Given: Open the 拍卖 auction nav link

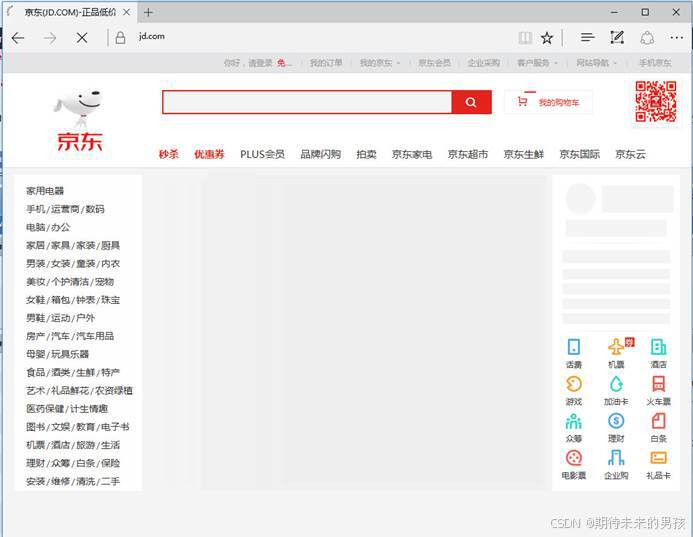Looking at the screenshot, I should tap(366, 154).
